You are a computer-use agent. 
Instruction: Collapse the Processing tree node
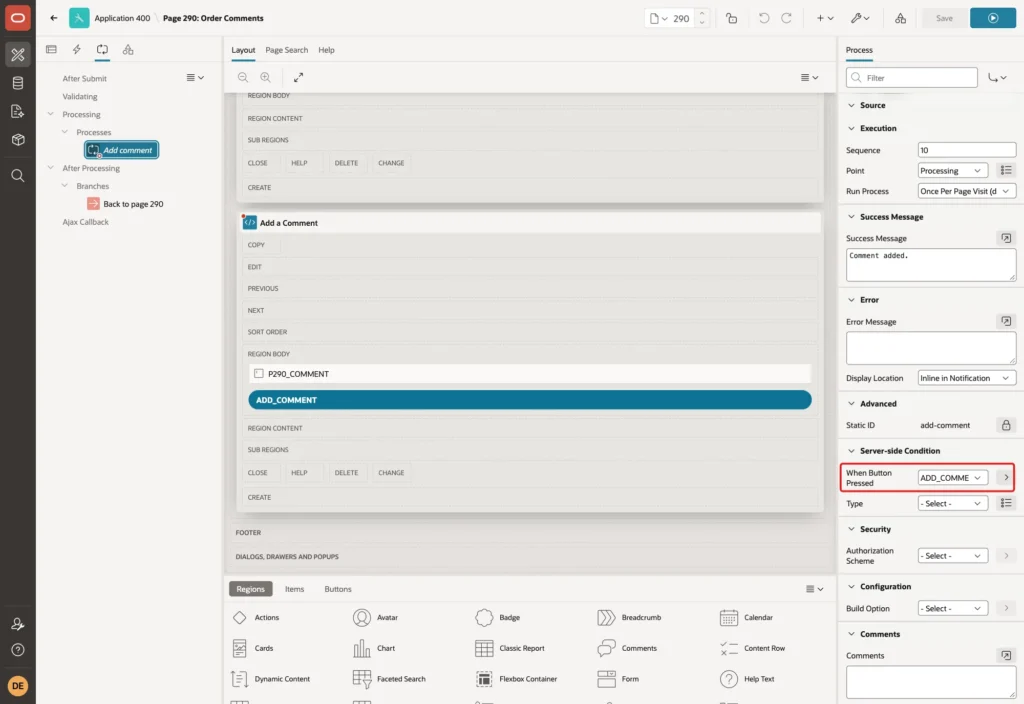click(50, 114)
